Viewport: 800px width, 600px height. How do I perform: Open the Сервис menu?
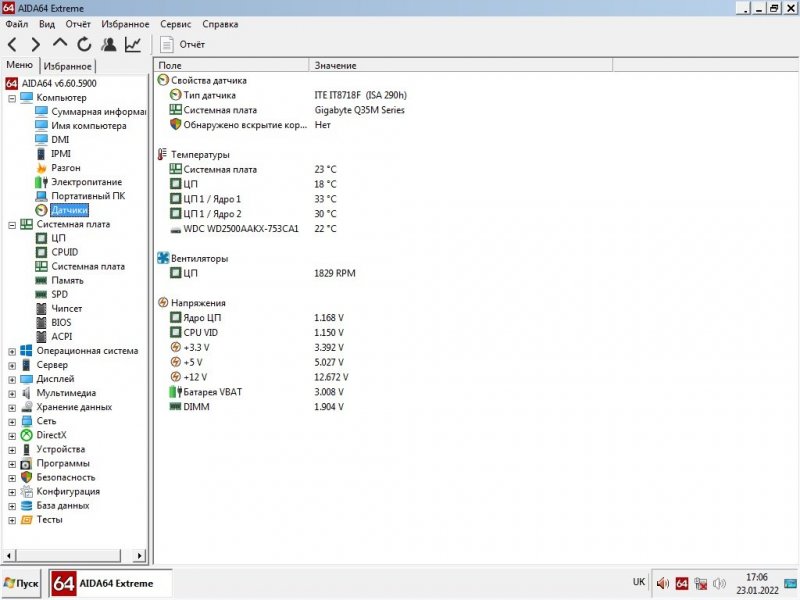[x=175, y=24]
